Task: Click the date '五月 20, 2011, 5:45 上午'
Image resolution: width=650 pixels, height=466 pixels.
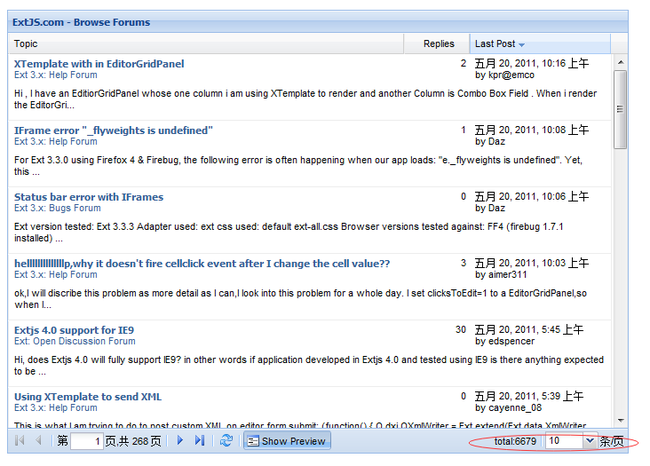Action: click(x=529, y=330)
